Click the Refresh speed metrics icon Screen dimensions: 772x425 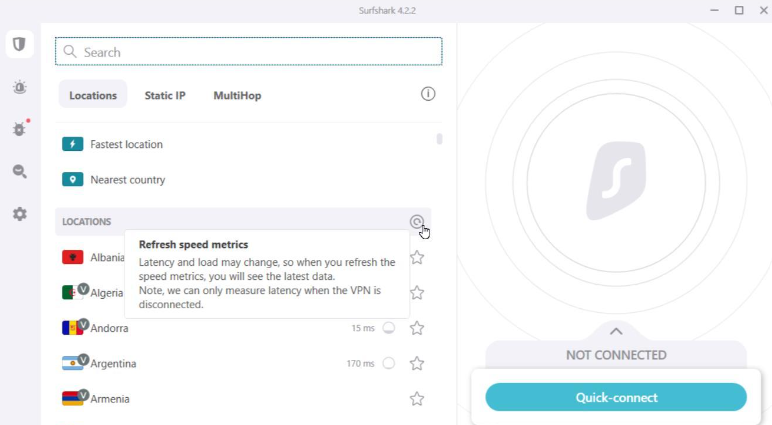(x=417, y=222)
